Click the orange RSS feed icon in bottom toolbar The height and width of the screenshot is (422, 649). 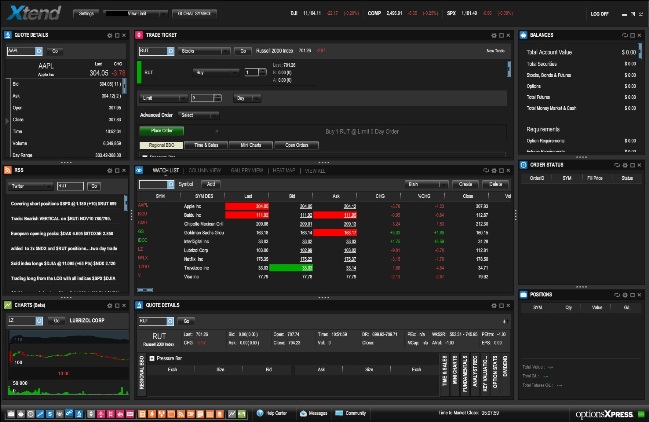click(181, 414)
